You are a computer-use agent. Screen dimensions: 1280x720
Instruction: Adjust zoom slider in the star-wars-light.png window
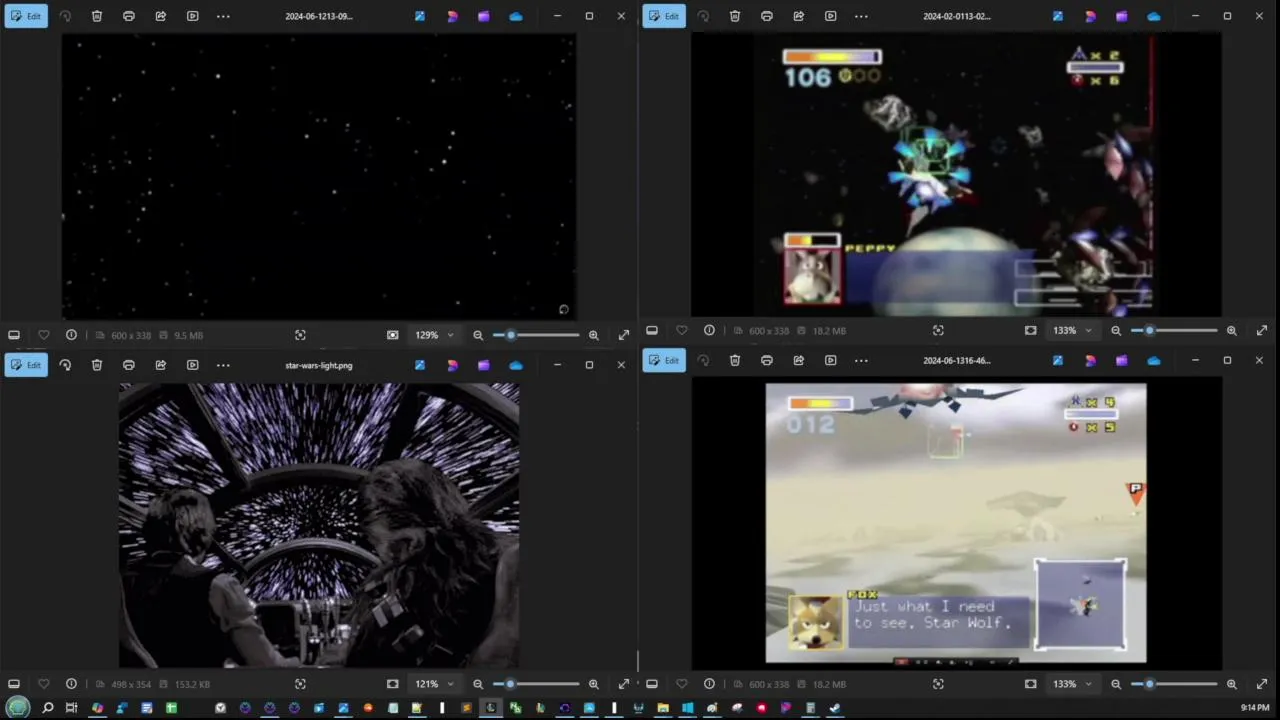(536, 684)
